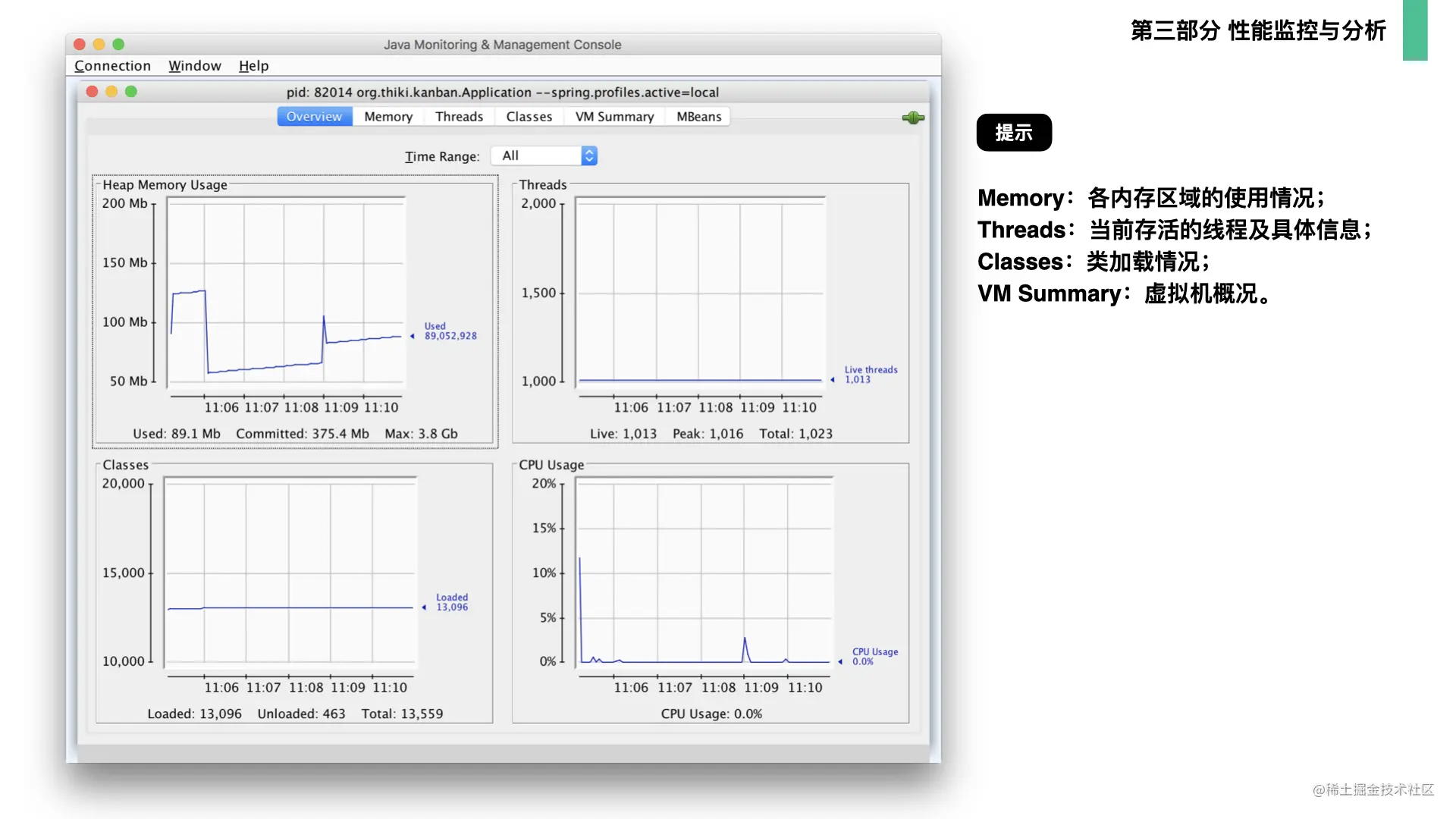
Task: Click the 'Used 89,052,928' legend label
Action: click(x=450, y=331)
